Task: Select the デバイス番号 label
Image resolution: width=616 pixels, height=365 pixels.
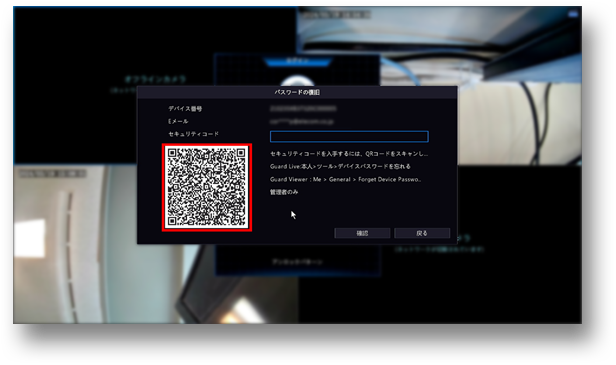Action: [x=185, y=109]
